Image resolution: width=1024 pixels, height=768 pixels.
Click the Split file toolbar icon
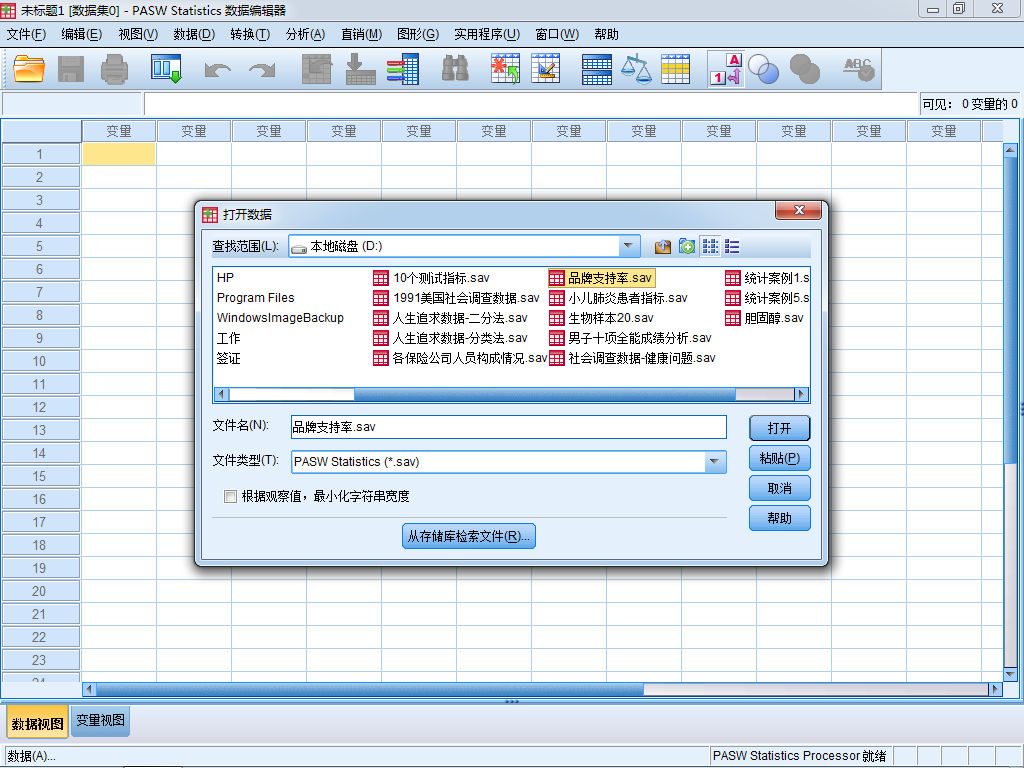pos(596,69)
